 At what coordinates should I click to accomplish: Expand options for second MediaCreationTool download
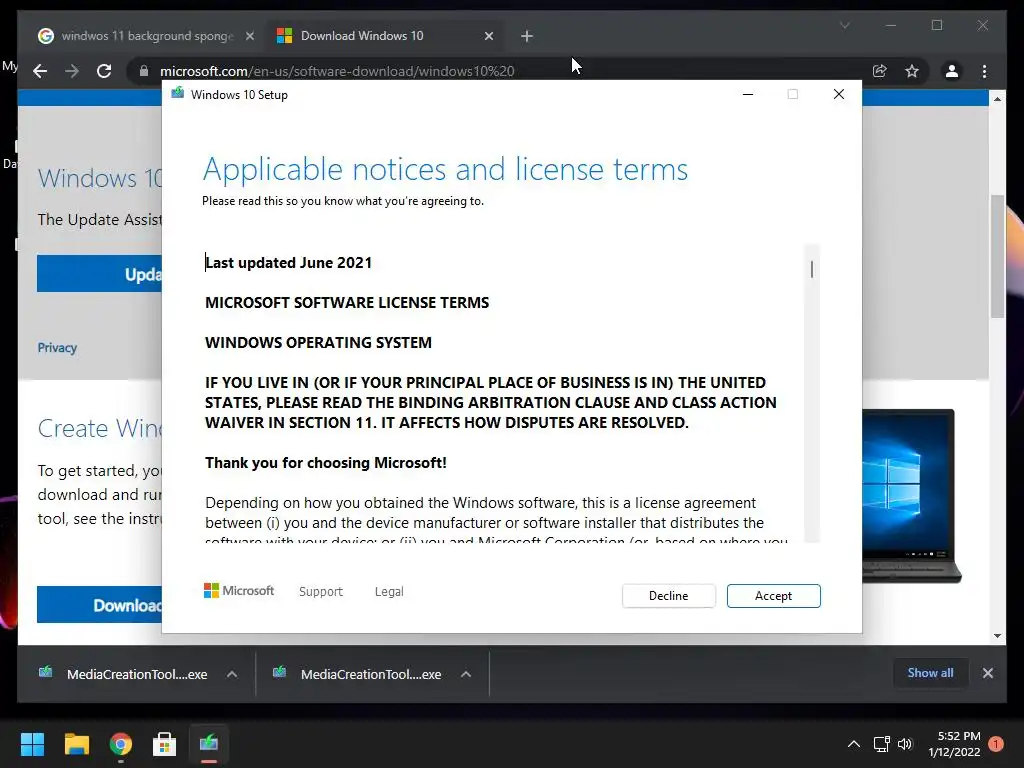pyautogui.click(x=466, y=674)
